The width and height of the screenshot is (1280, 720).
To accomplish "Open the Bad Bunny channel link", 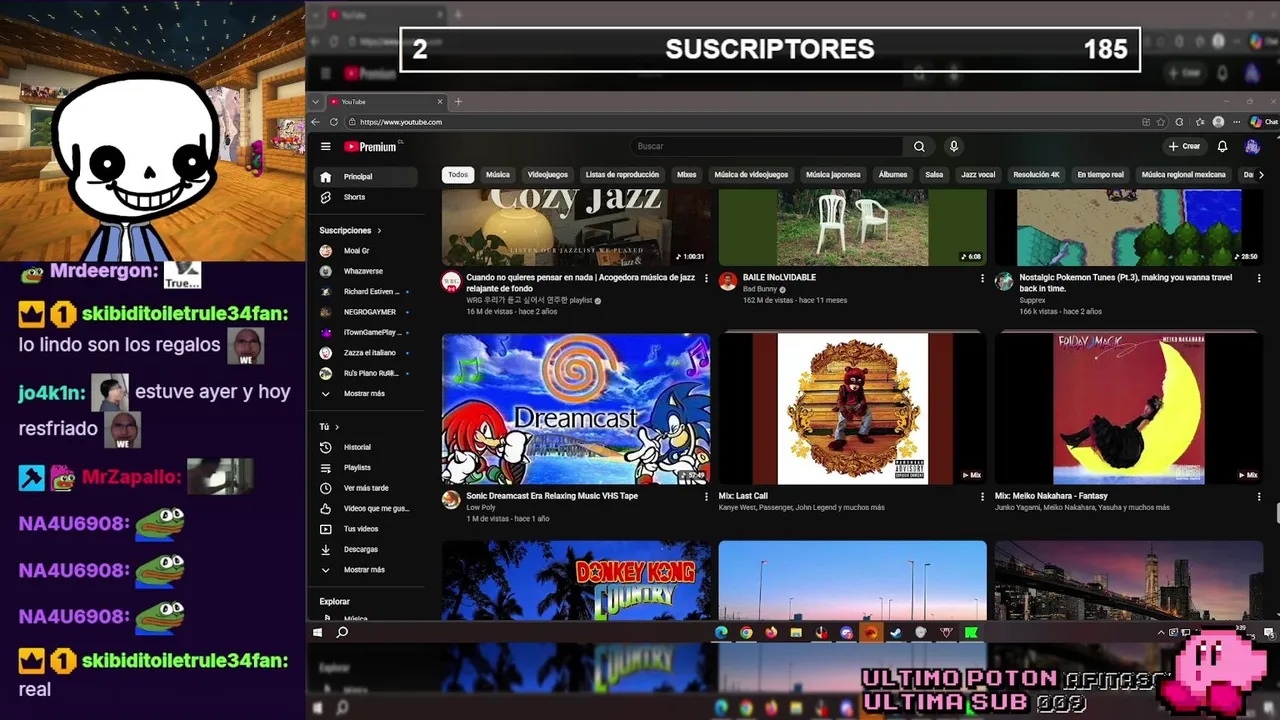I will click(x=760, y=289).
